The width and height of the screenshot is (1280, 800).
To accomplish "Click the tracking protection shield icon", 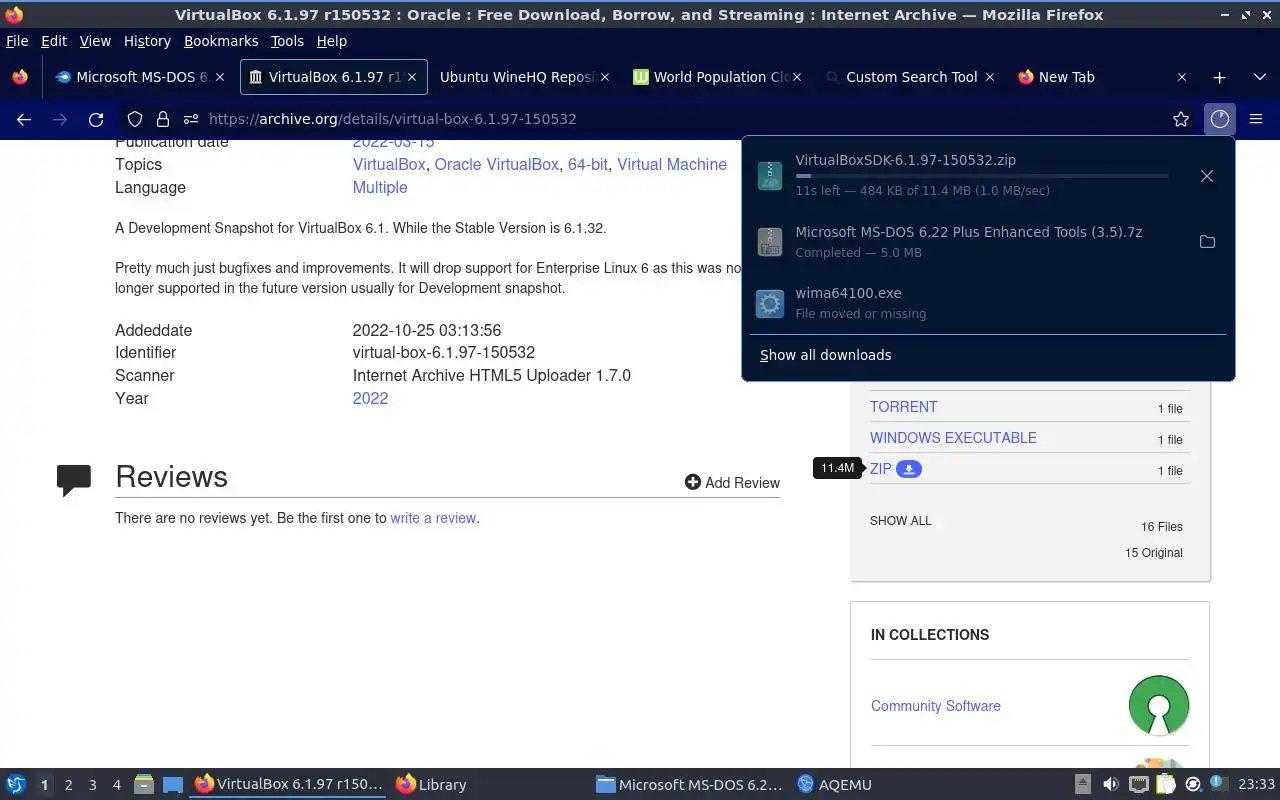I will point(135,119).
